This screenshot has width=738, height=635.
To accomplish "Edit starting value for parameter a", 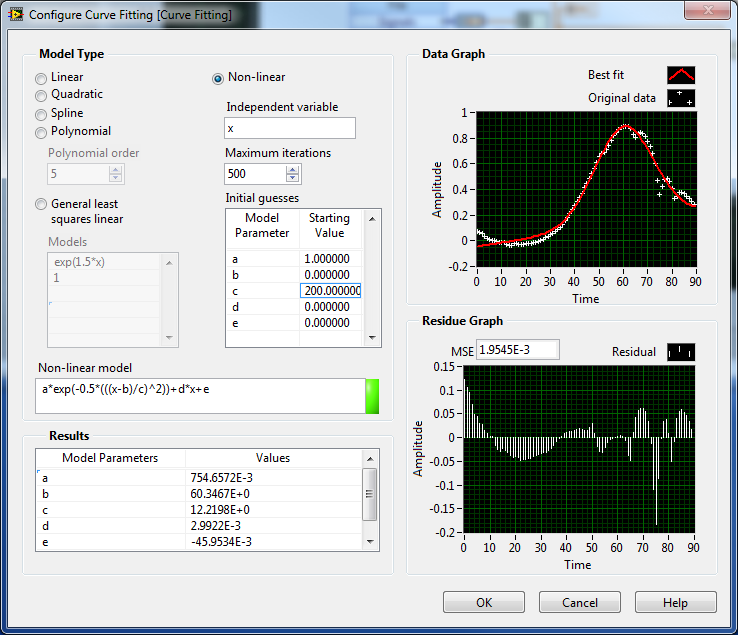I will (x=330, y=259).
